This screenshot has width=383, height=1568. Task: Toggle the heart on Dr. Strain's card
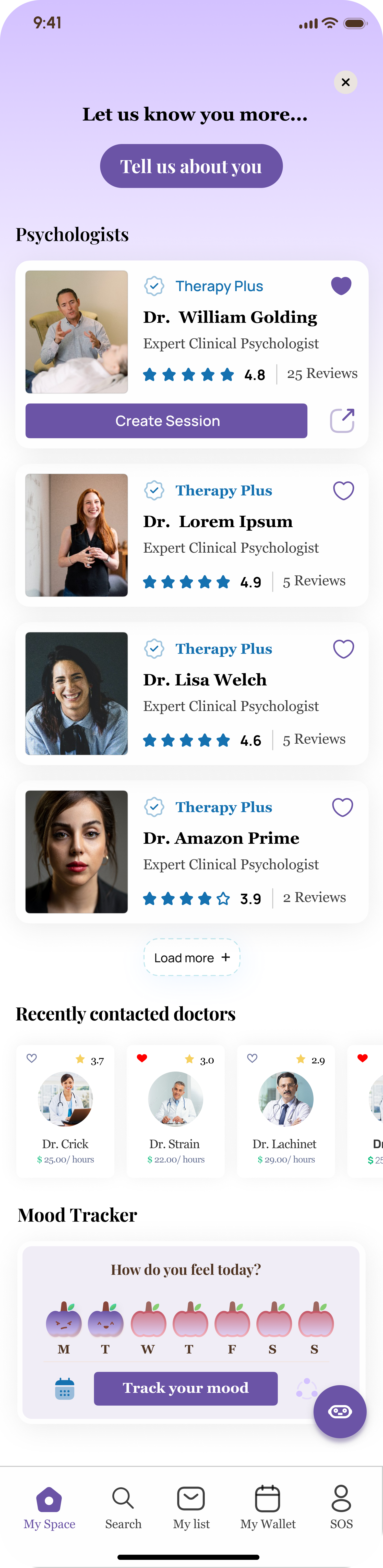tap(142, 1059)
